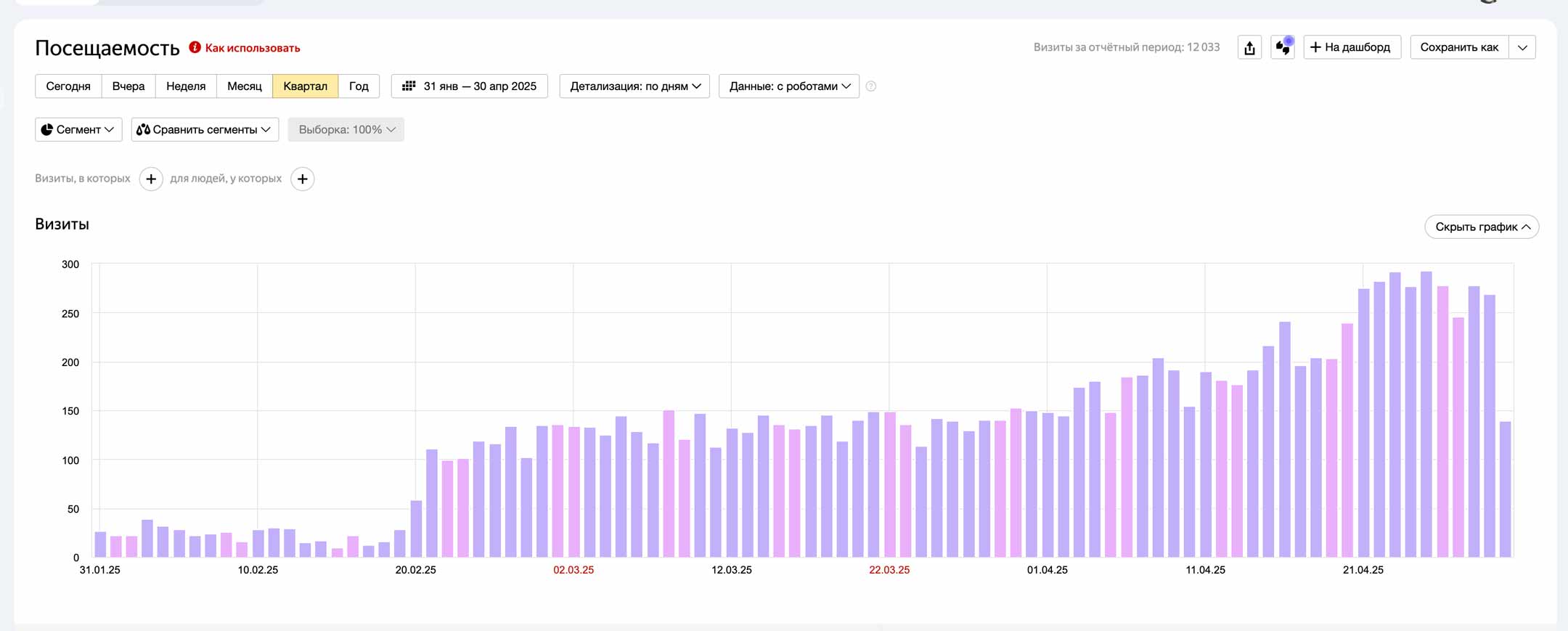The image size is (1568, 631).
Task: Click the export/share icon
Action: pyautogui.click(x=1249, y=48)
